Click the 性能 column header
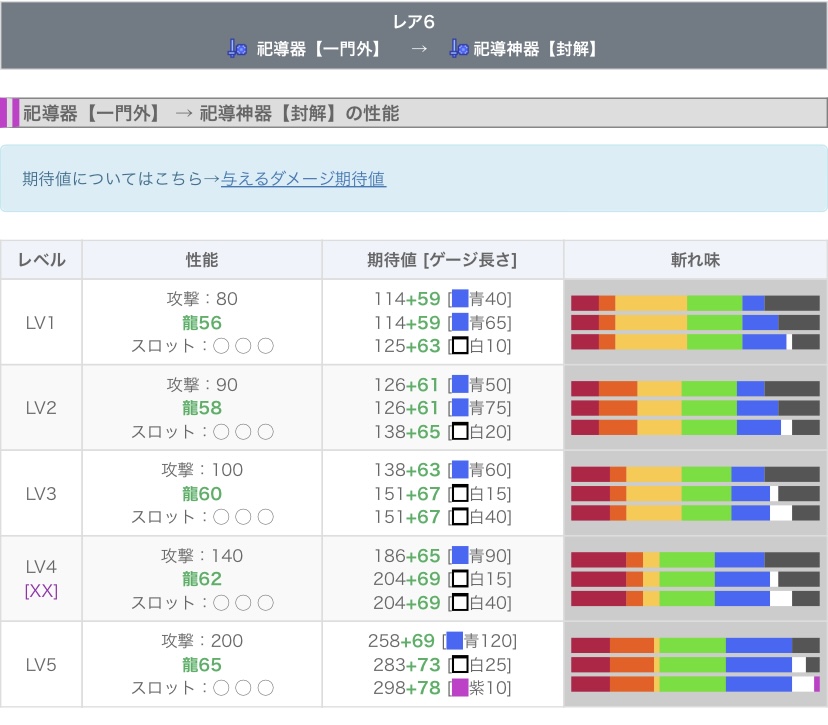The image size is (828, 725). (x=202, y=260)
